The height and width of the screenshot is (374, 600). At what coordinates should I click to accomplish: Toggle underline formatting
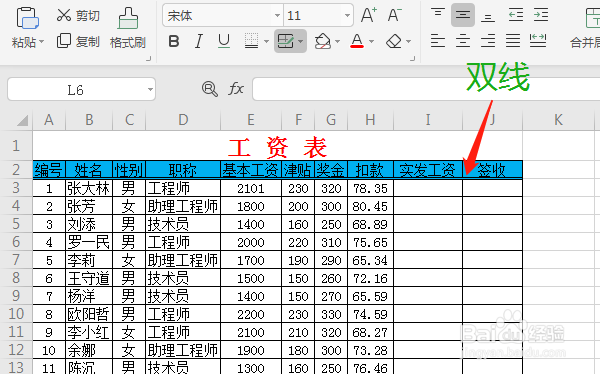(224, 41)
